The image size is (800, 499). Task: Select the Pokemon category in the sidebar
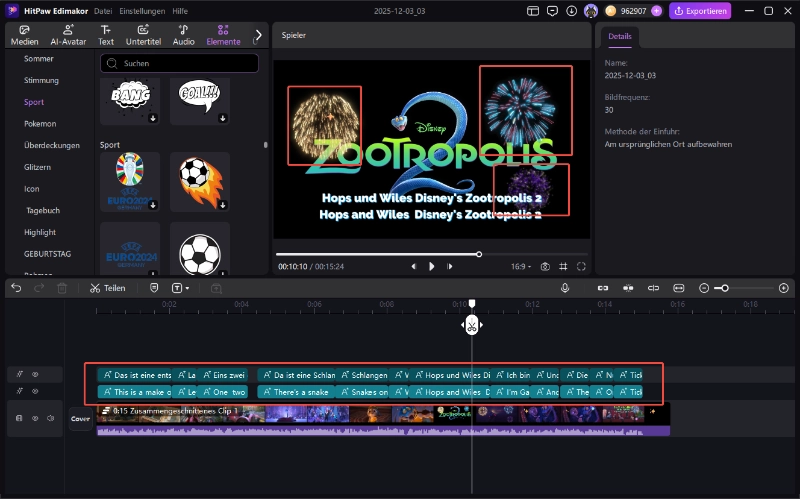(x=40, y=124)
